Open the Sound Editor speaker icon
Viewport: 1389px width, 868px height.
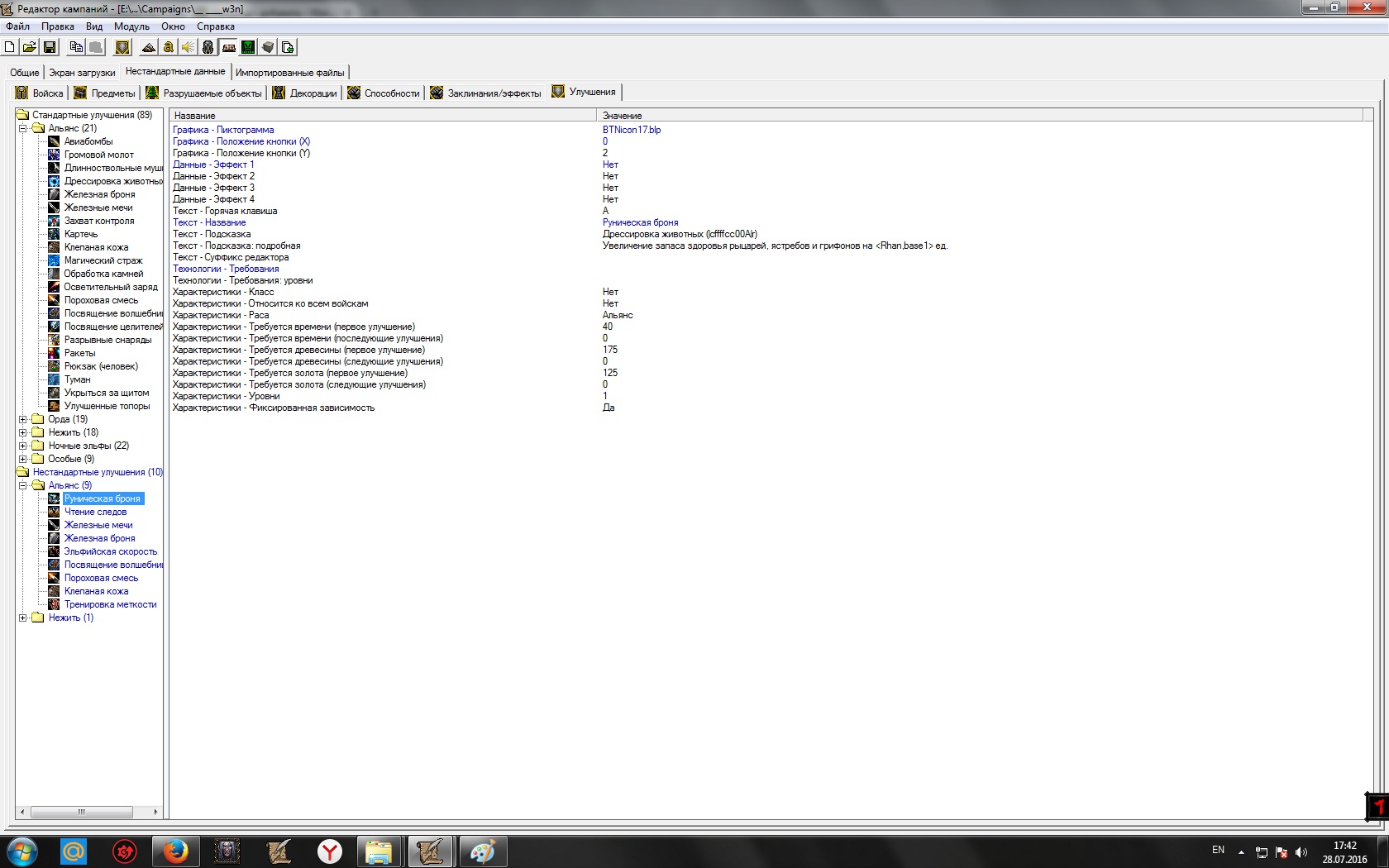[x=189, y=47]
